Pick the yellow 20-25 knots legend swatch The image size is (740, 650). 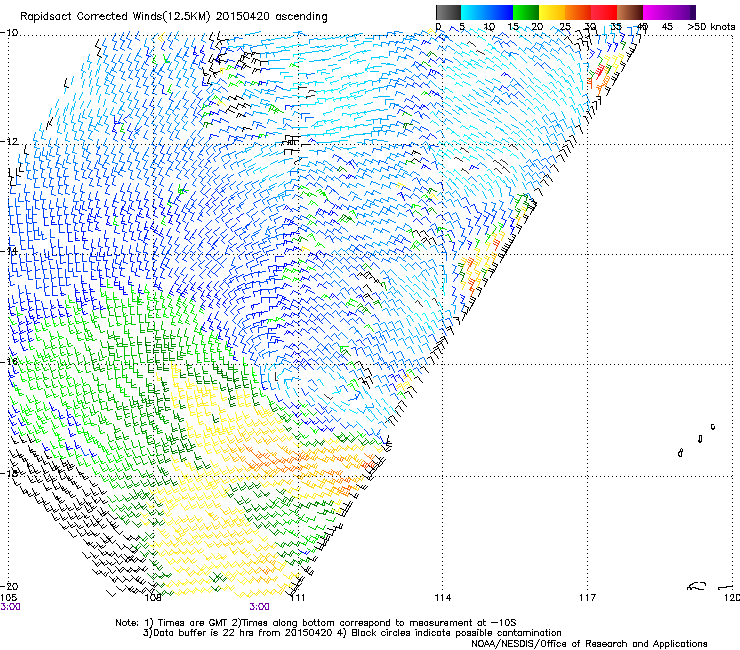tap(552, 12)
